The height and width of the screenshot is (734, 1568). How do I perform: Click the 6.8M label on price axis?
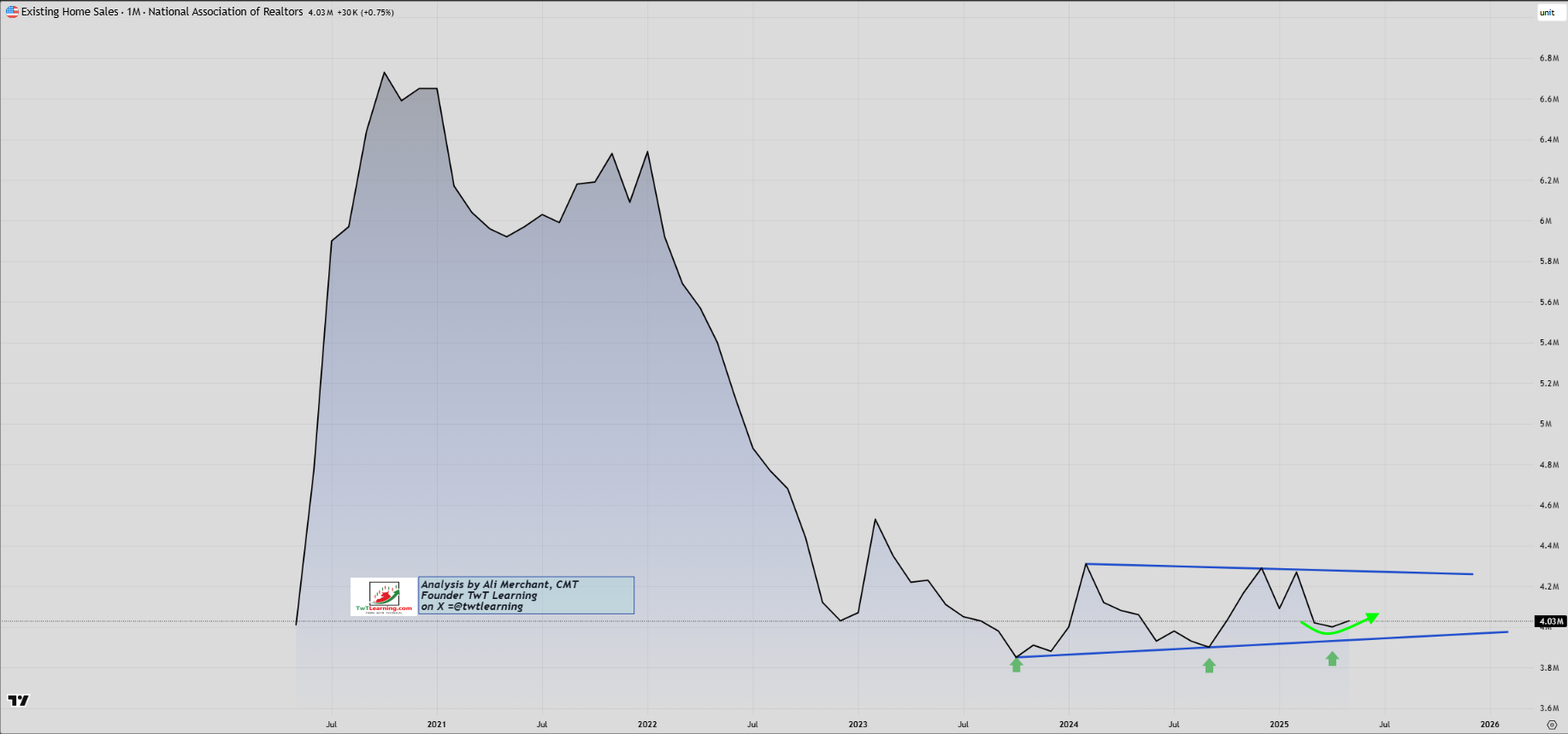pos(1549,58)
